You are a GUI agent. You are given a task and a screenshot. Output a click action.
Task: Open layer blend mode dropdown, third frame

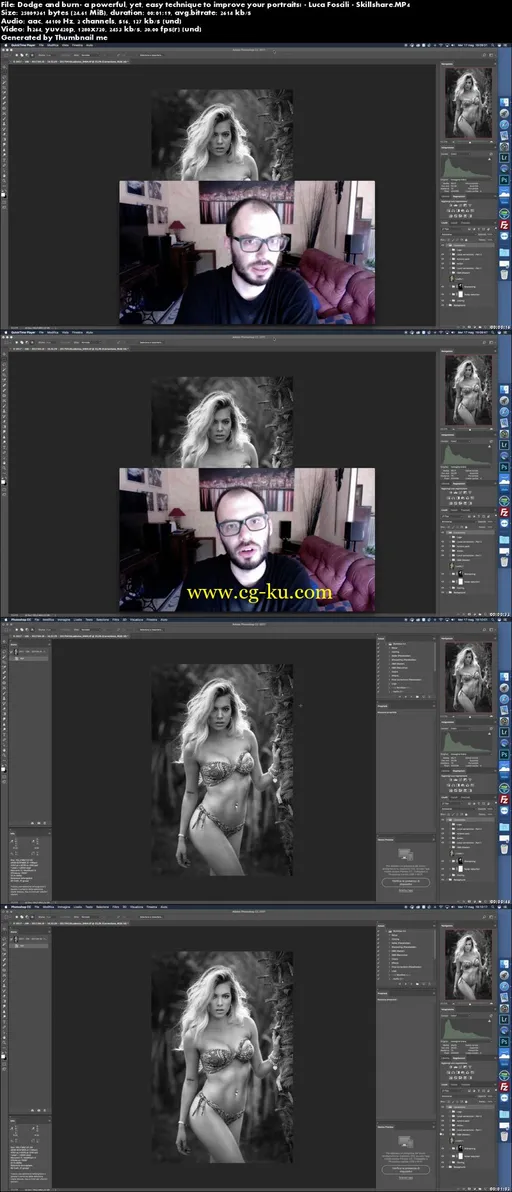pos(458,809)
